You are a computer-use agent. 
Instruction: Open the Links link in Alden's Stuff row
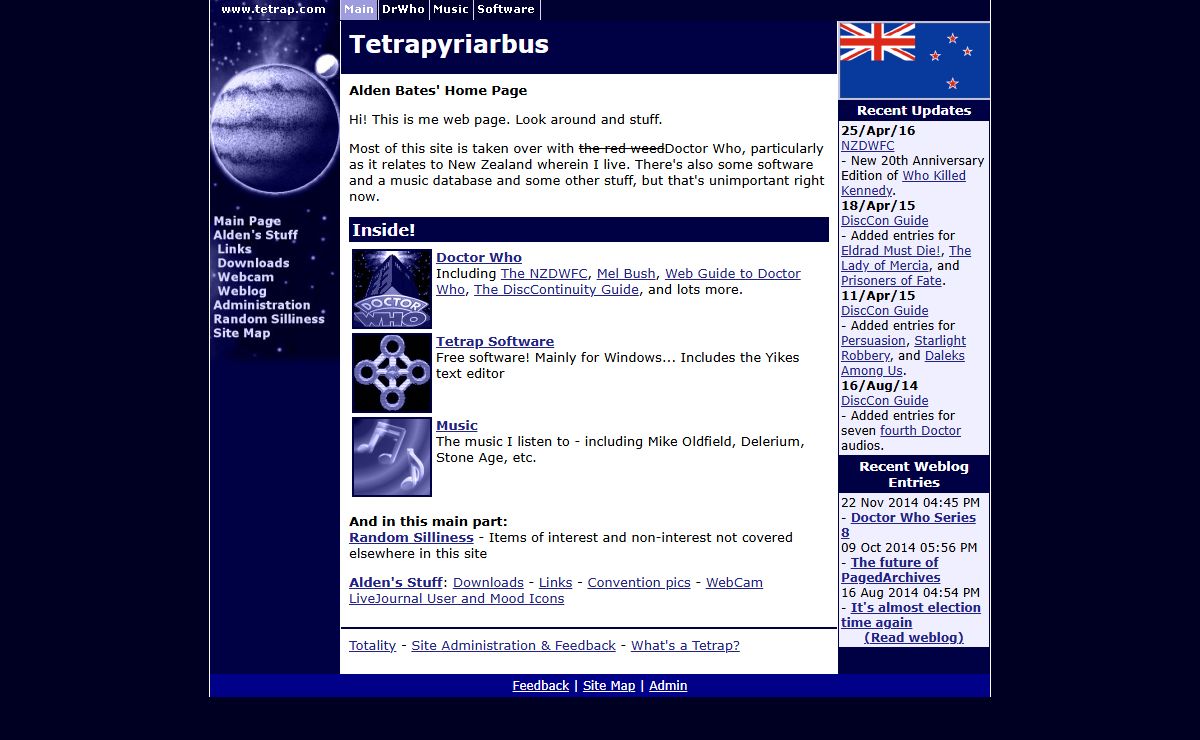[x=556, y=582]
